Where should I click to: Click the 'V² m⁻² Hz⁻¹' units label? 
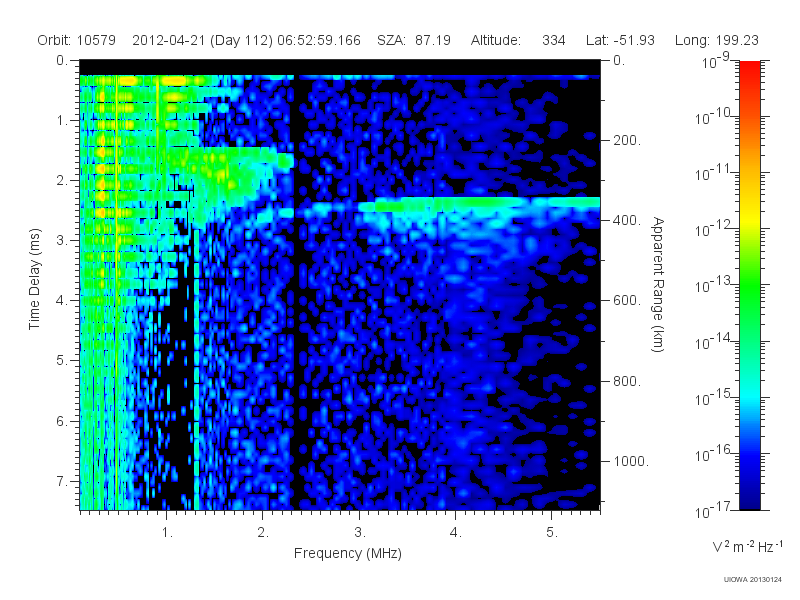pos(747,546)
